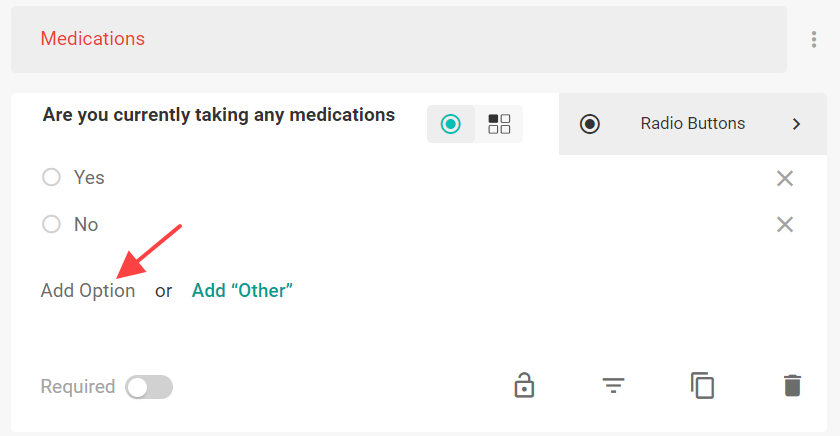Edit the question text about medications
The width and height of the screenshot is (840, 436).
[219, 115]
